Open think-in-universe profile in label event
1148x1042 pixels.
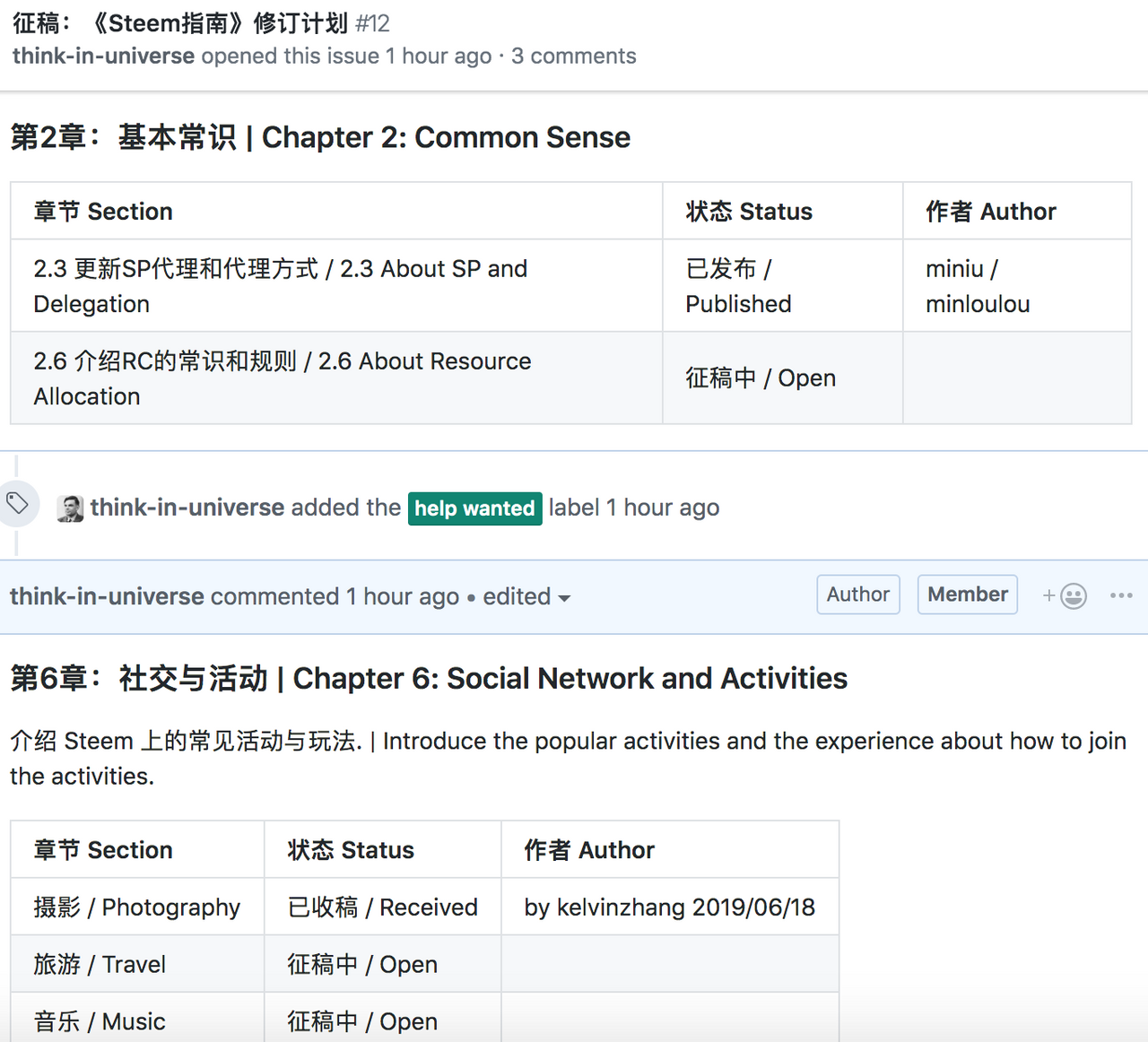coord(187,508)
